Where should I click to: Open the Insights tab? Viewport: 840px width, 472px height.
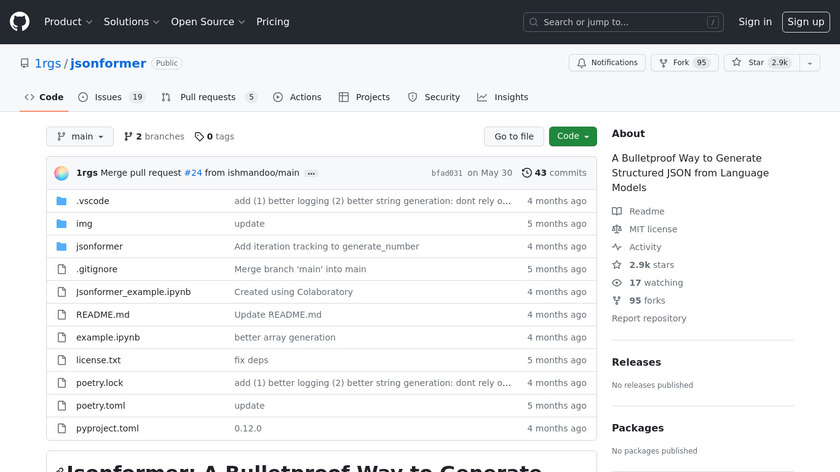[502, 97]
